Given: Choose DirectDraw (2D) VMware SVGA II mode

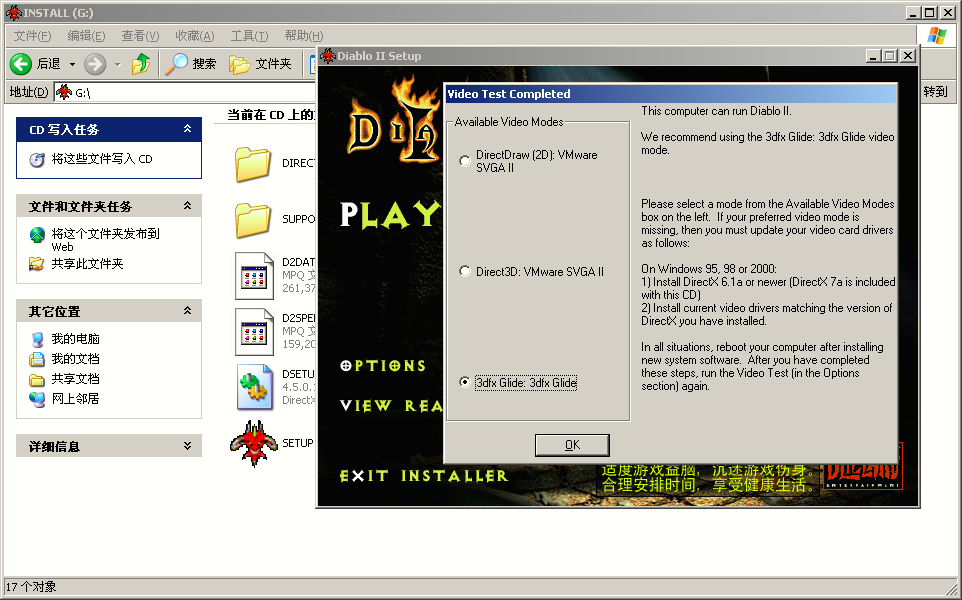Looking at the screenshot, I should pos(465,161).
